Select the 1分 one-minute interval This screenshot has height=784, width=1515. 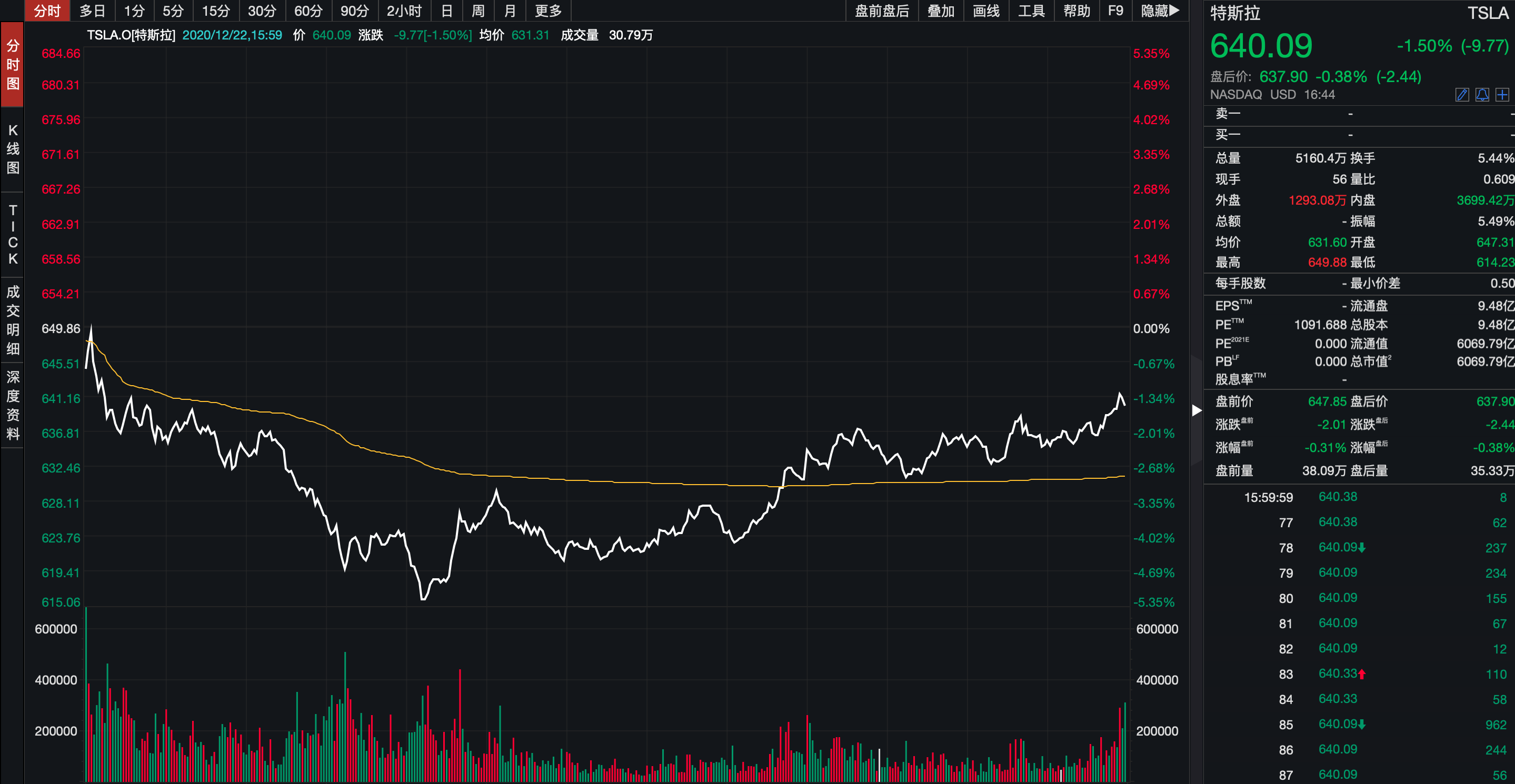coord(134,11)
